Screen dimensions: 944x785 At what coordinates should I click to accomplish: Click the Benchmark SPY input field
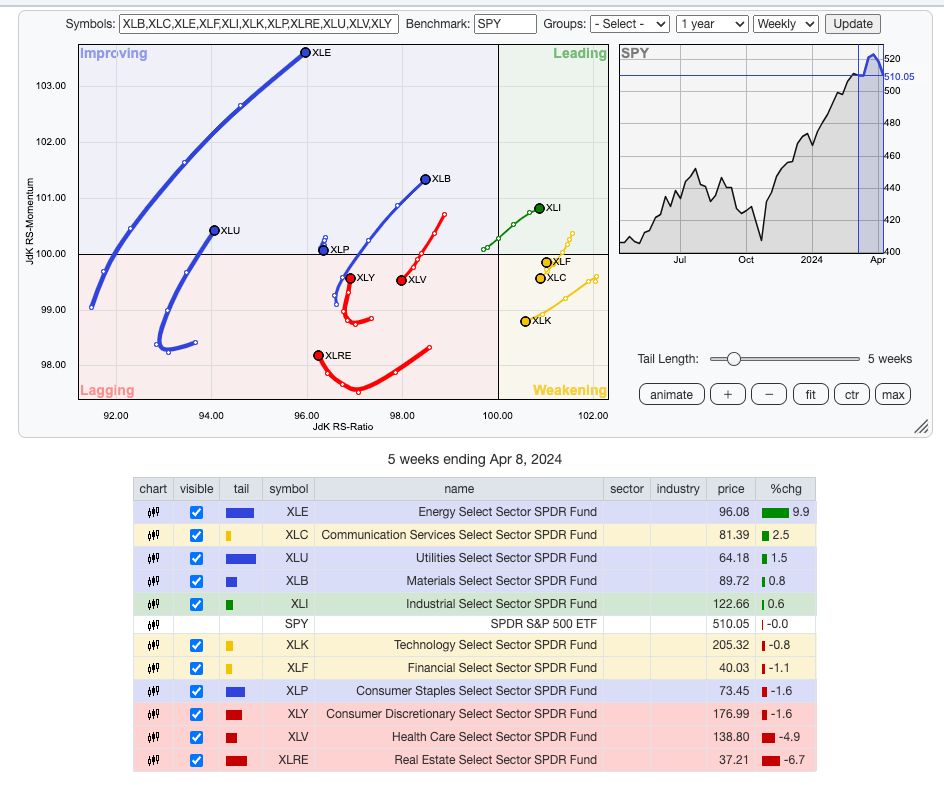[x=505, y=24]
